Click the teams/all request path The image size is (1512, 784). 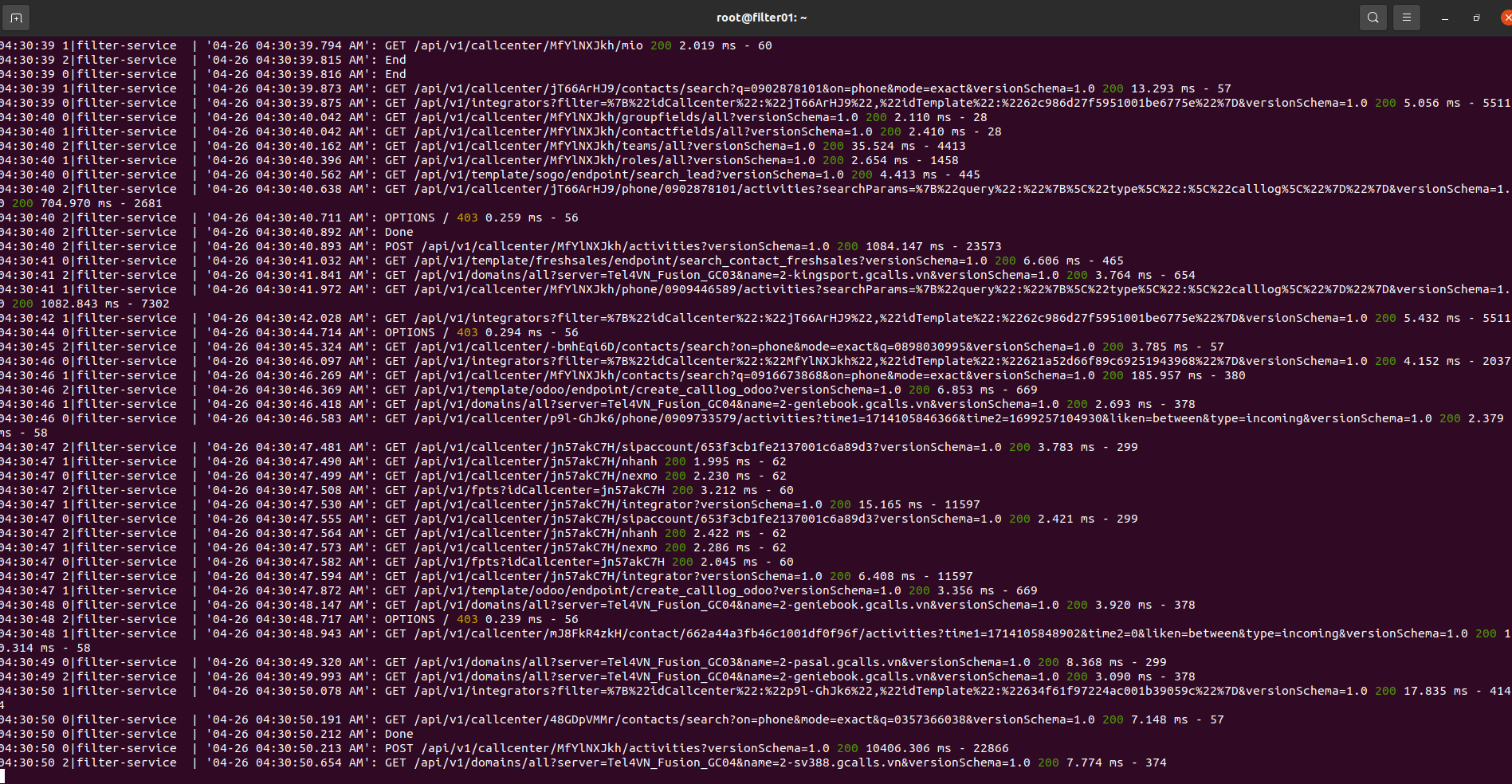(x=615, y=146)
